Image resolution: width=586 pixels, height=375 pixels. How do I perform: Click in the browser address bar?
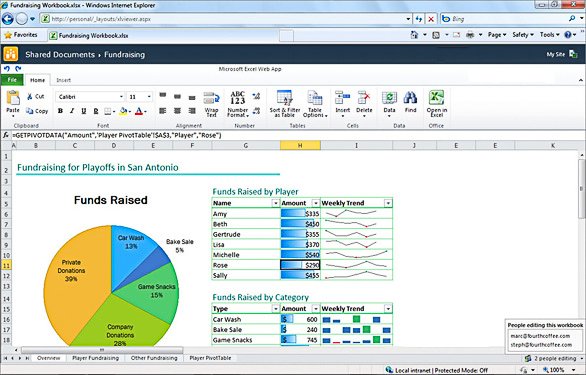[x=224, y=19]
